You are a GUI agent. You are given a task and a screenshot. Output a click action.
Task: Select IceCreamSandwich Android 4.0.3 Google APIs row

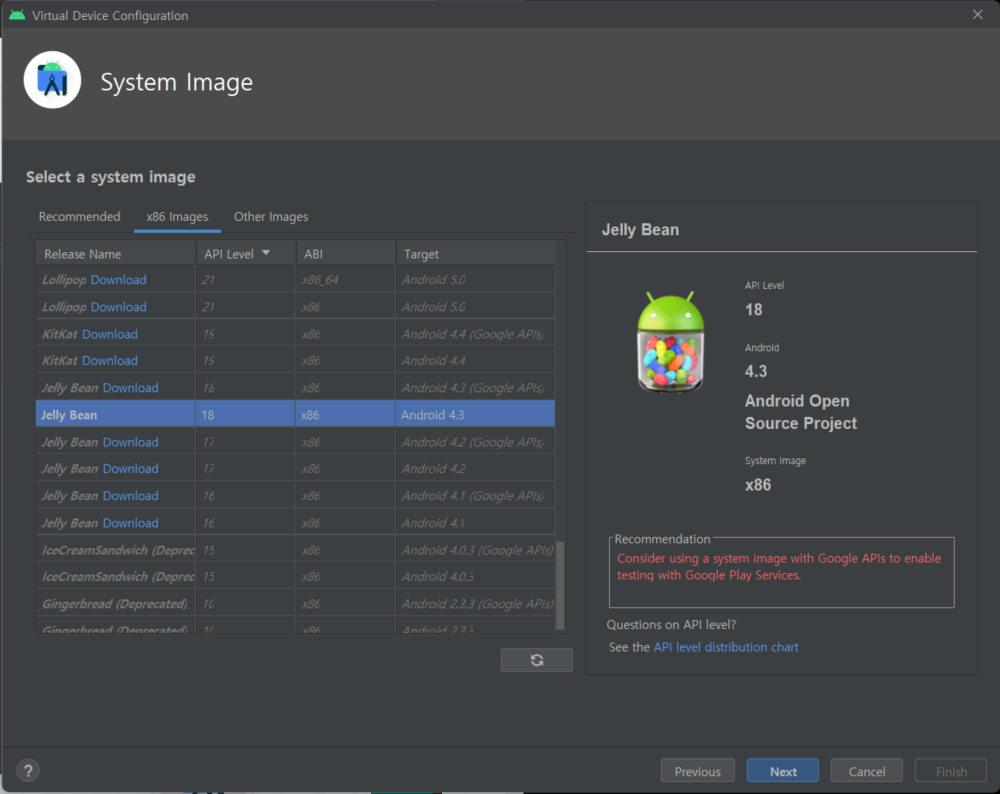click(295, 550)
